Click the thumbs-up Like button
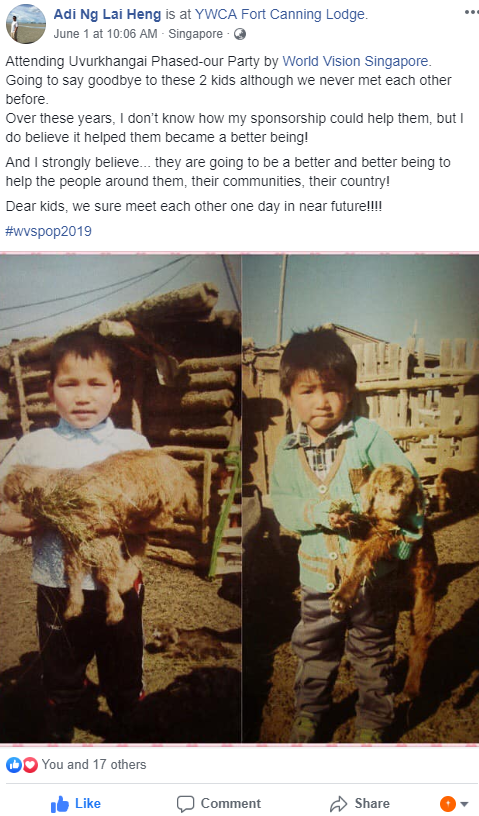This screenshot has height=816, width=479. 76,804
